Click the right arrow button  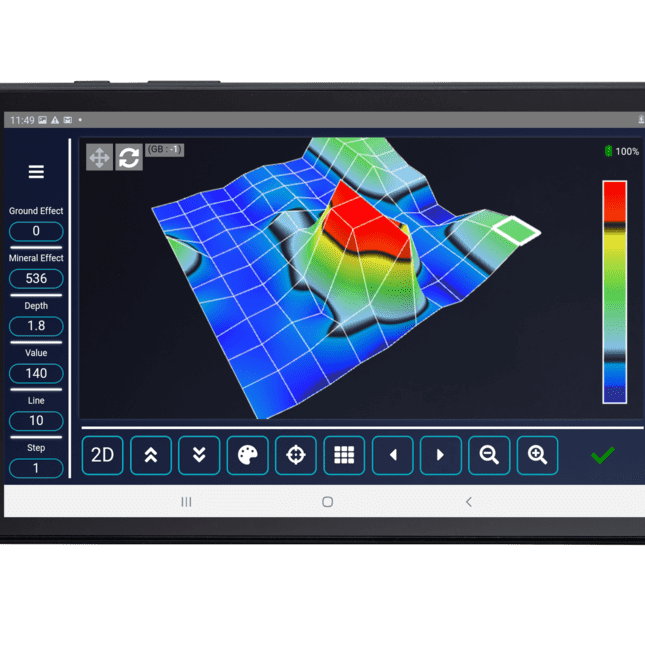click(x=441, y=455)
